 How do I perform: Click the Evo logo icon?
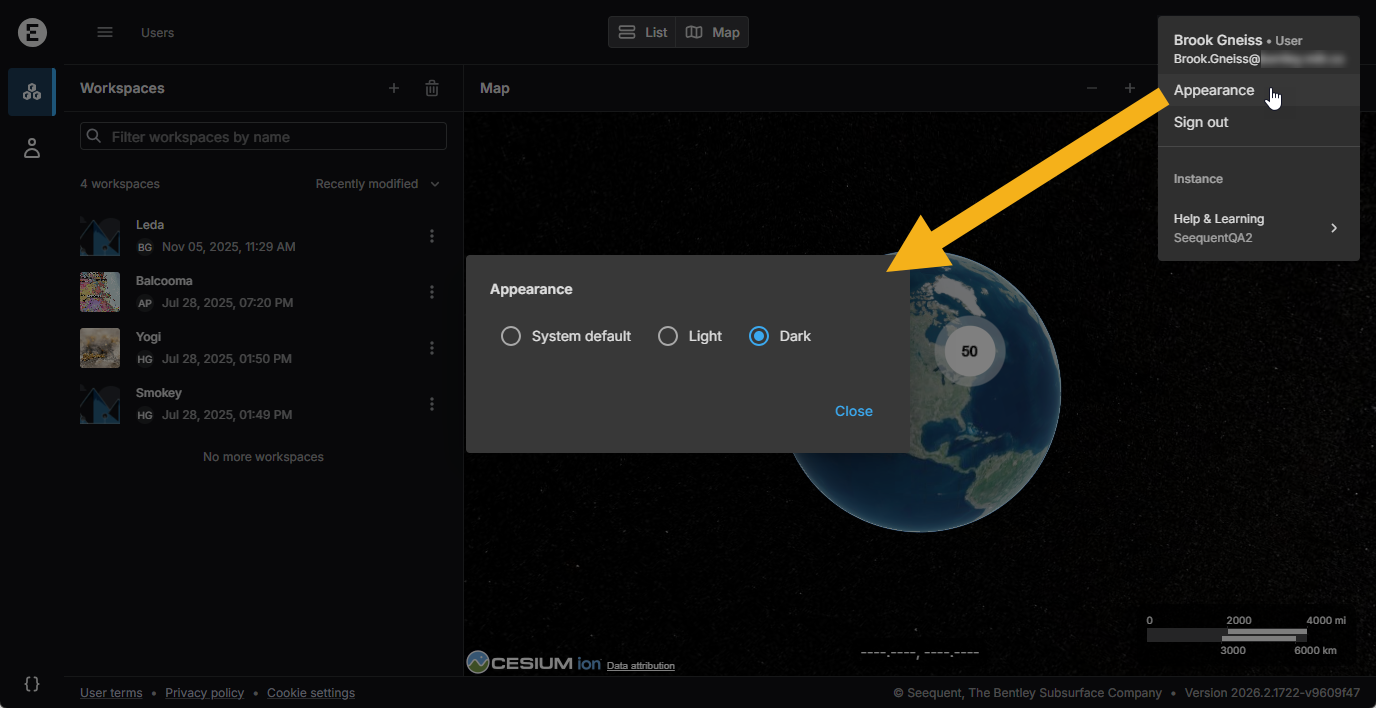click(32, 33)
